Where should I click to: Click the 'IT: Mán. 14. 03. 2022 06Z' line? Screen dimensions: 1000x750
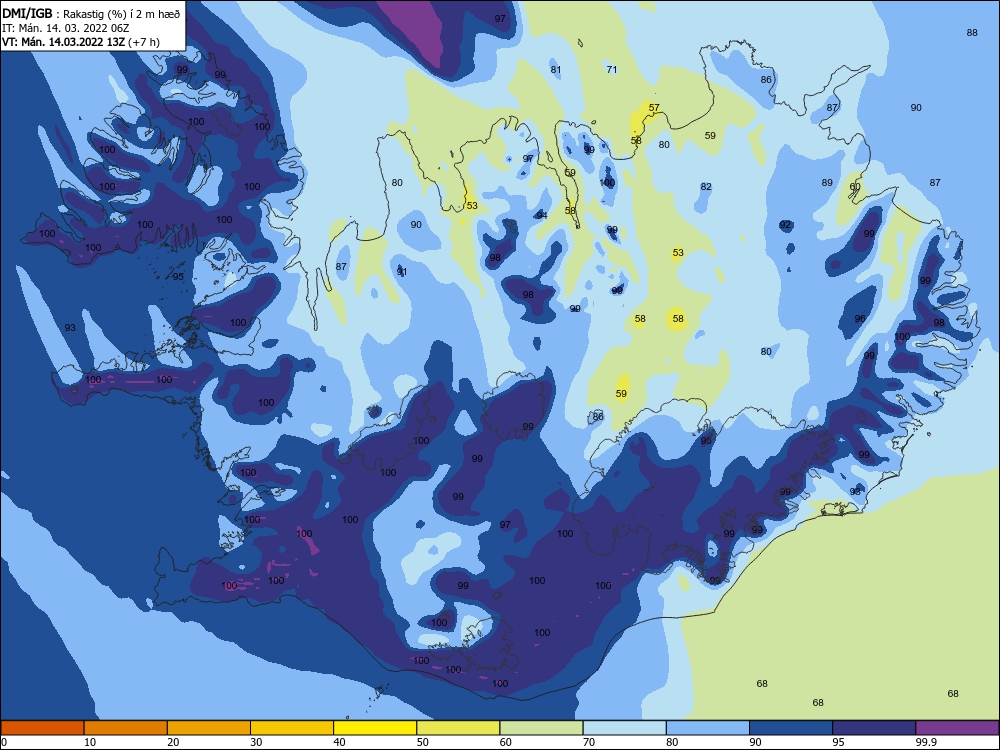(66, 28)
